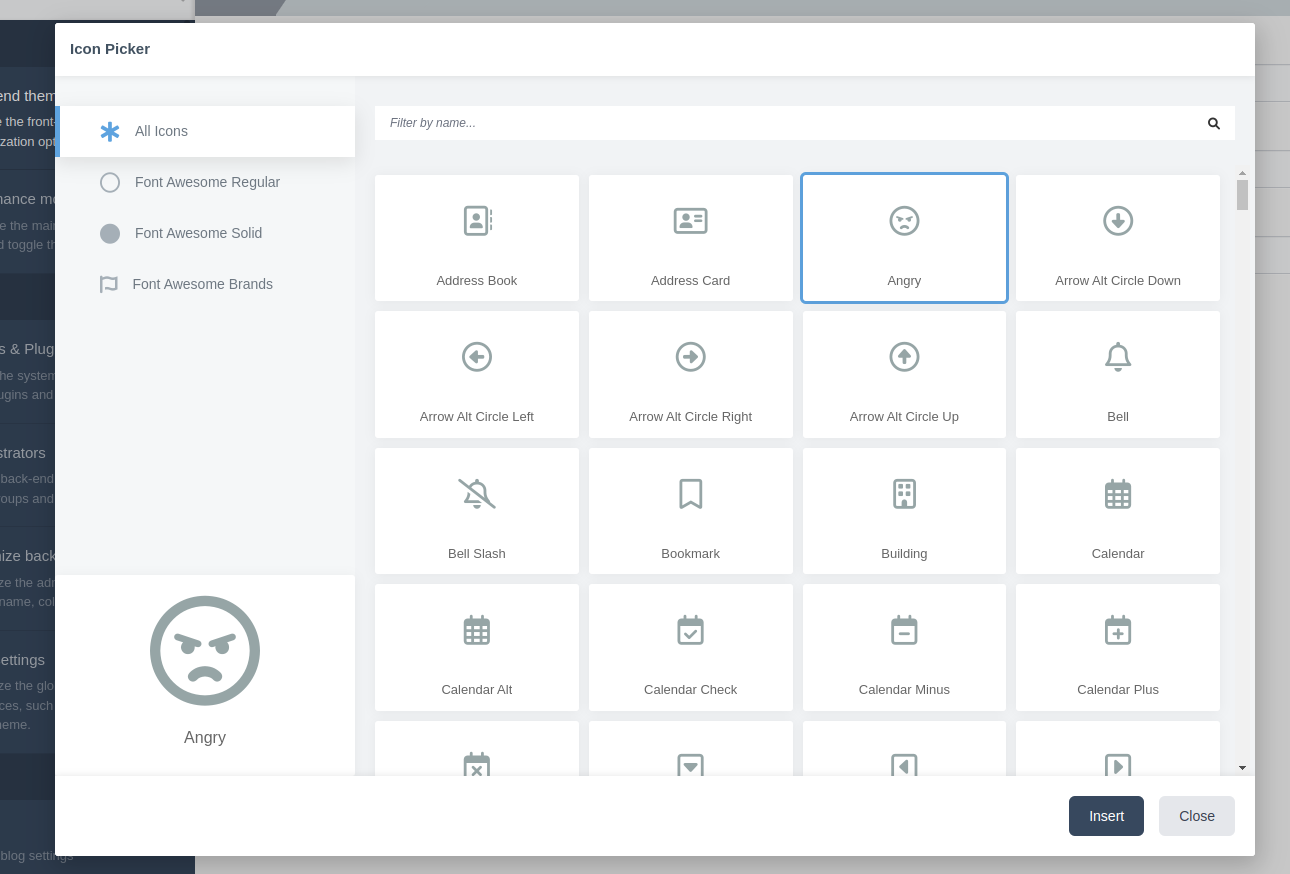Pick the Arrow Alt Circle Up icon
Image resolution: width=1290 pixels, height=874 pixels.
[904, 374]
